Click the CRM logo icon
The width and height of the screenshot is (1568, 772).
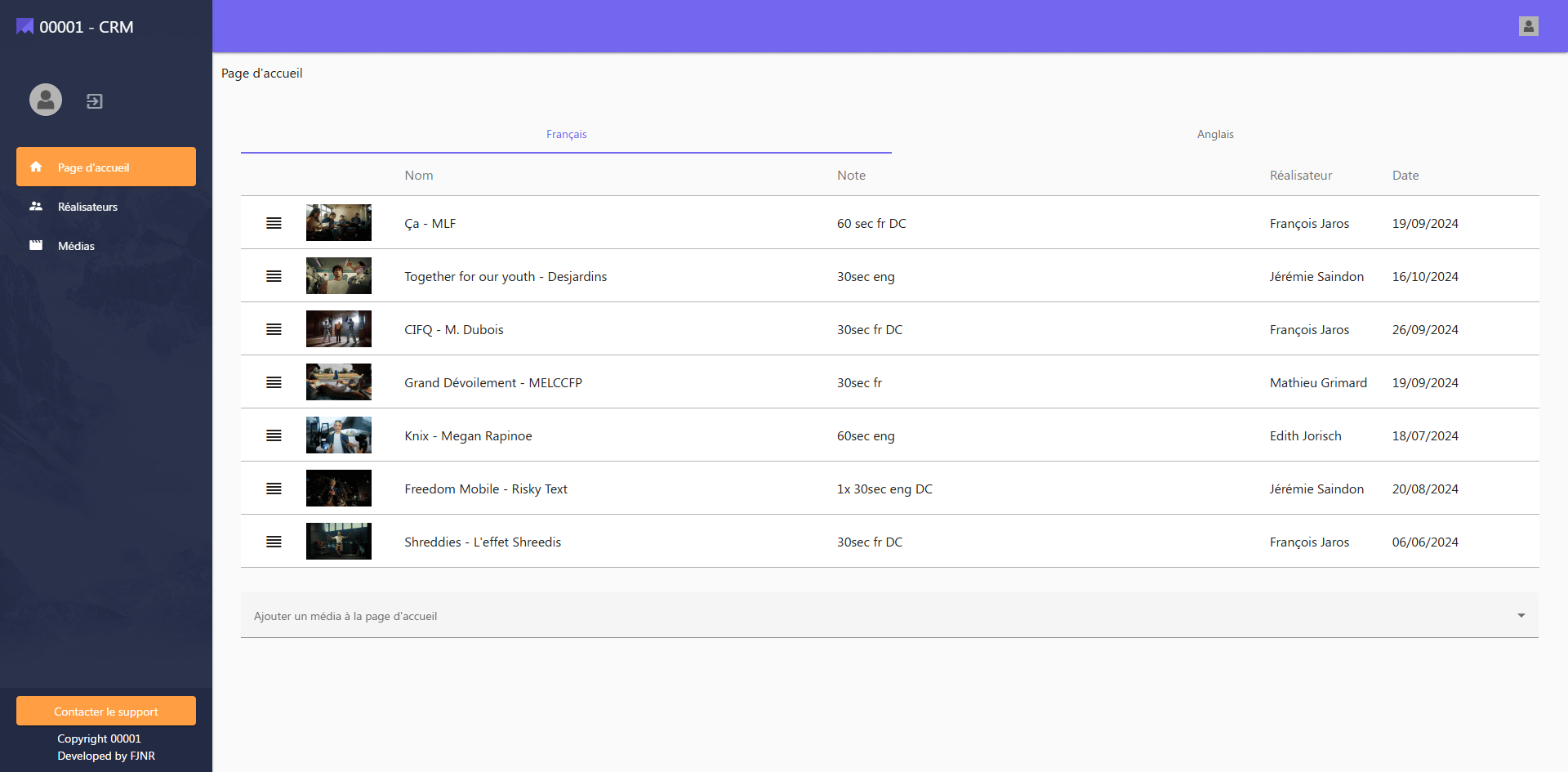pyautogui.click(x=25, y=27)
